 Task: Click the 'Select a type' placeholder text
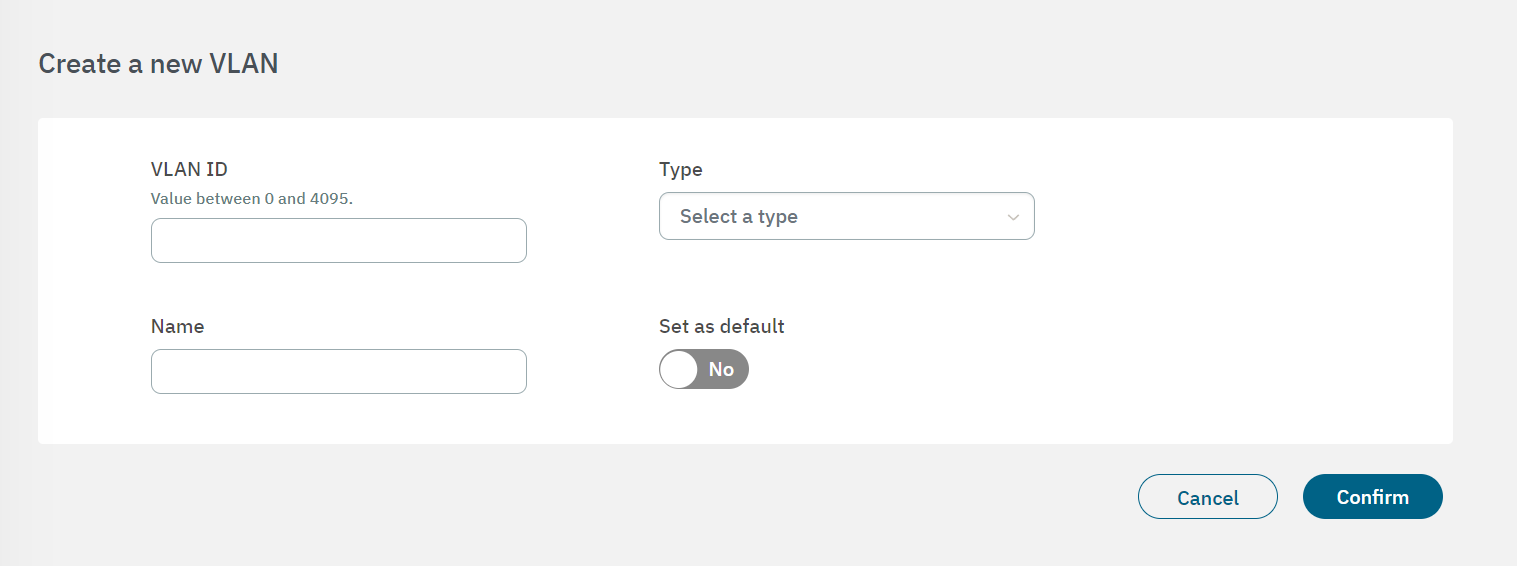(x=739, y=216)
